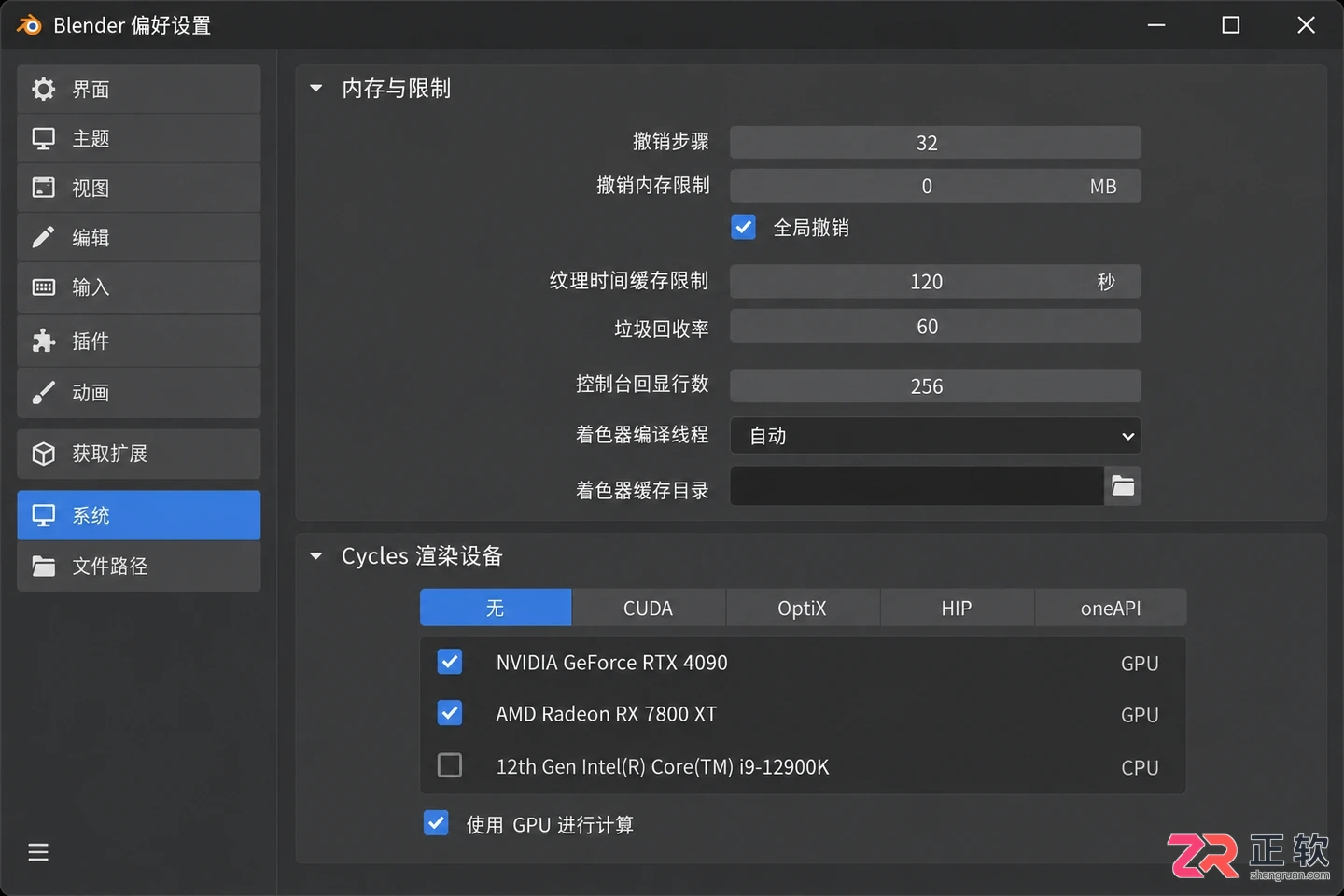
Task: Open the 文件路径 preferences section
Action: [x=139, y=567]
